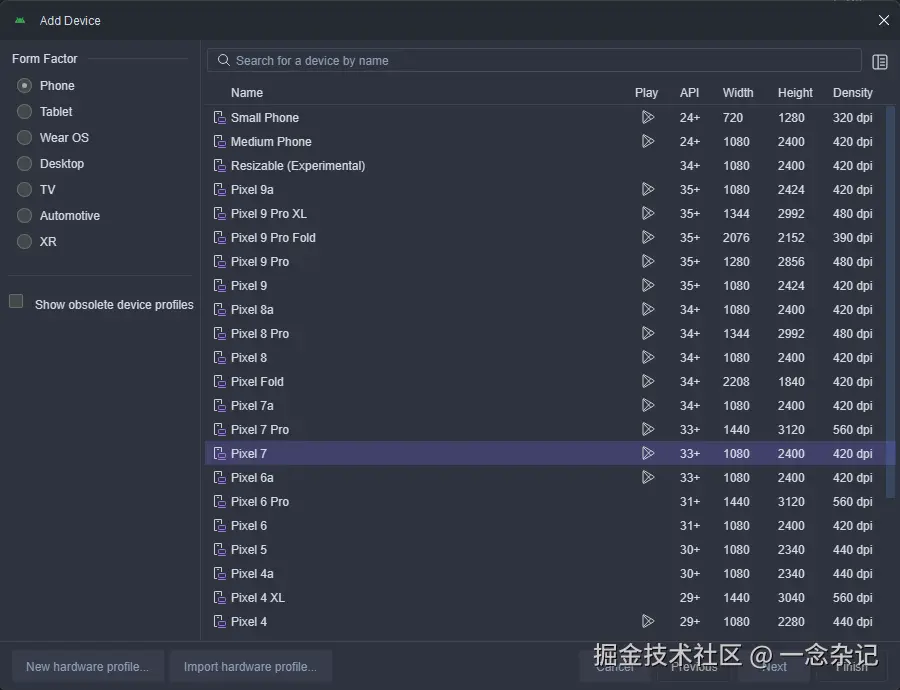Click Play Store icon on Pixel 4 row
The image size is (900, 690).
coord(648,621)
